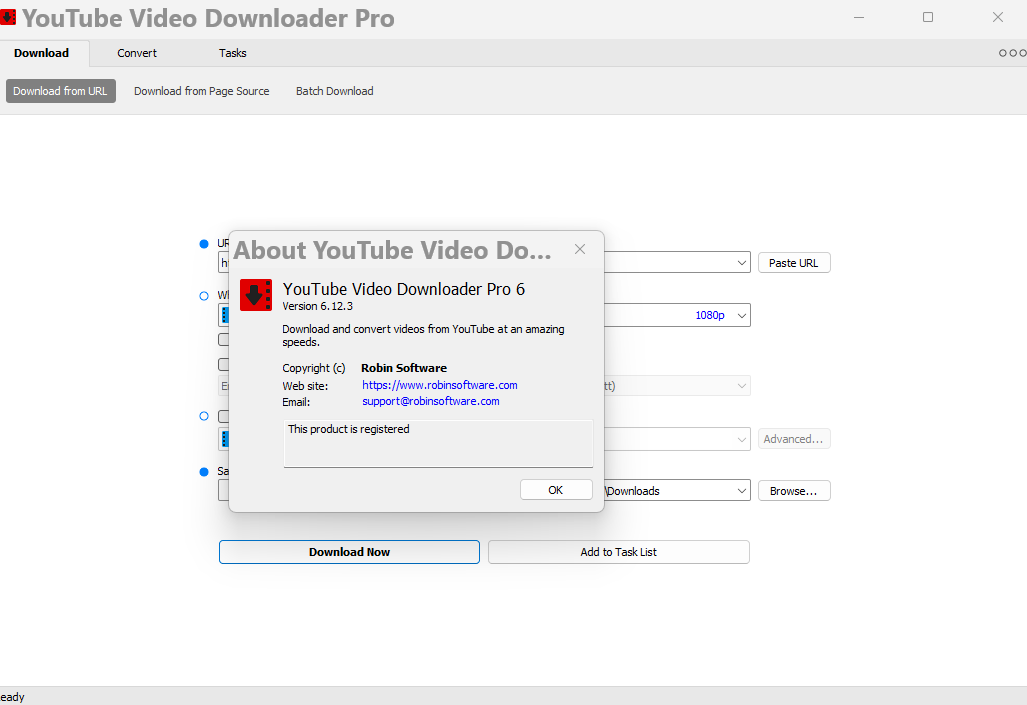Select the third hollow radio bullet

[x=204, y=416]
